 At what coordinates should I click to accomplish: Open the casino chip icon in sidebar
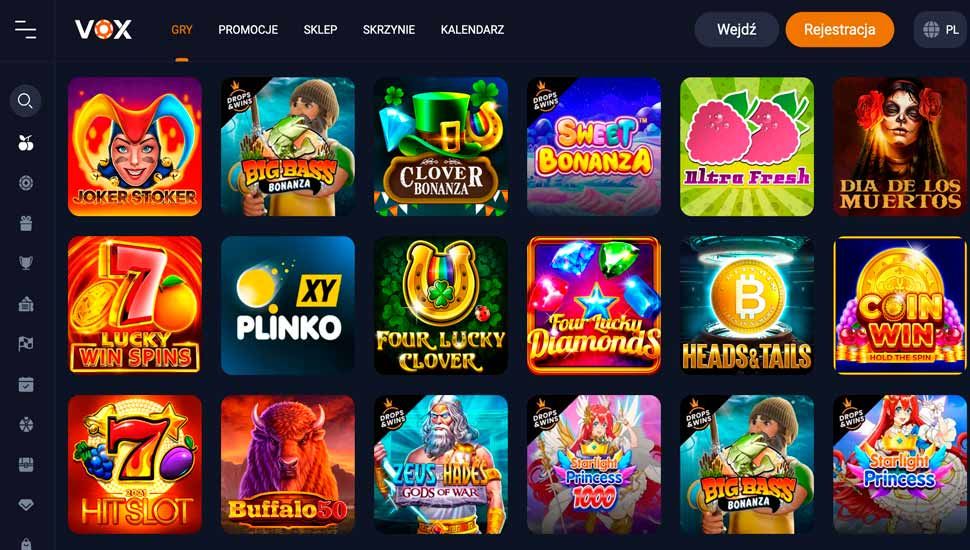(25, 183)
